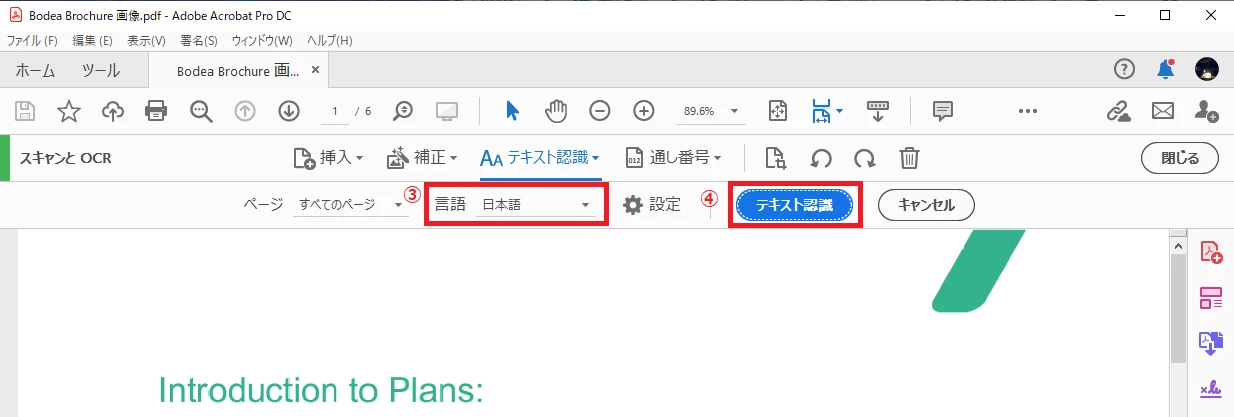The width and height of the screenshot is (1234, 417).
Task: Upload the file to Document Cloud
Action: pyautogui.click(x=113, y=111)
